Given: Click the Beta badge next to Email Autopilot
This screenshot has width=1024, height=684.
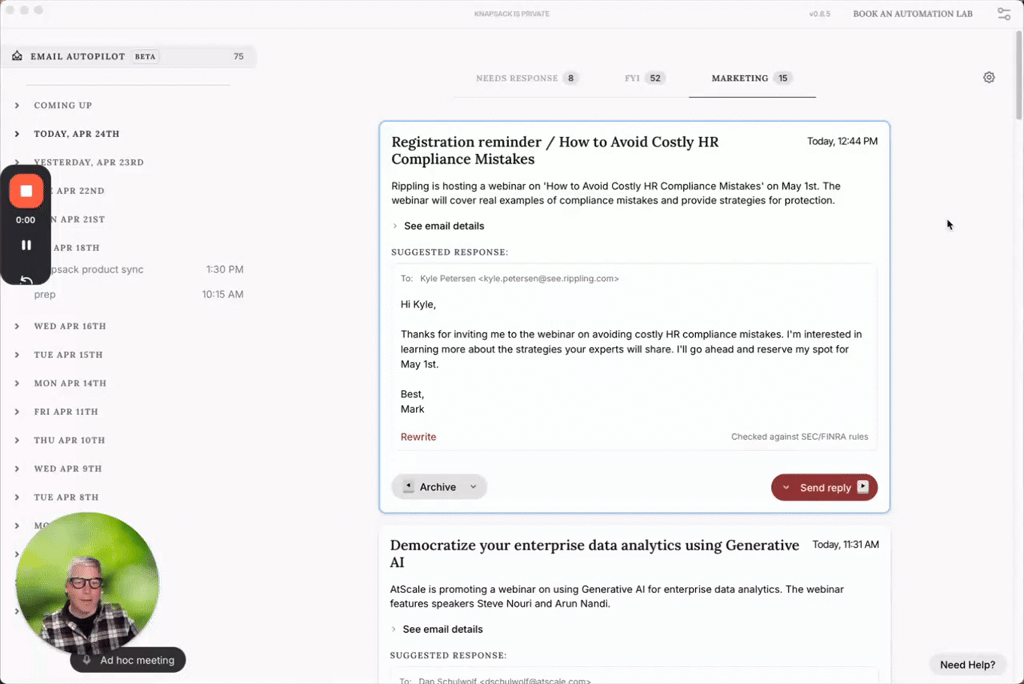Looking at the screenshot, I should pyautogui.click(x=145, y=57).
